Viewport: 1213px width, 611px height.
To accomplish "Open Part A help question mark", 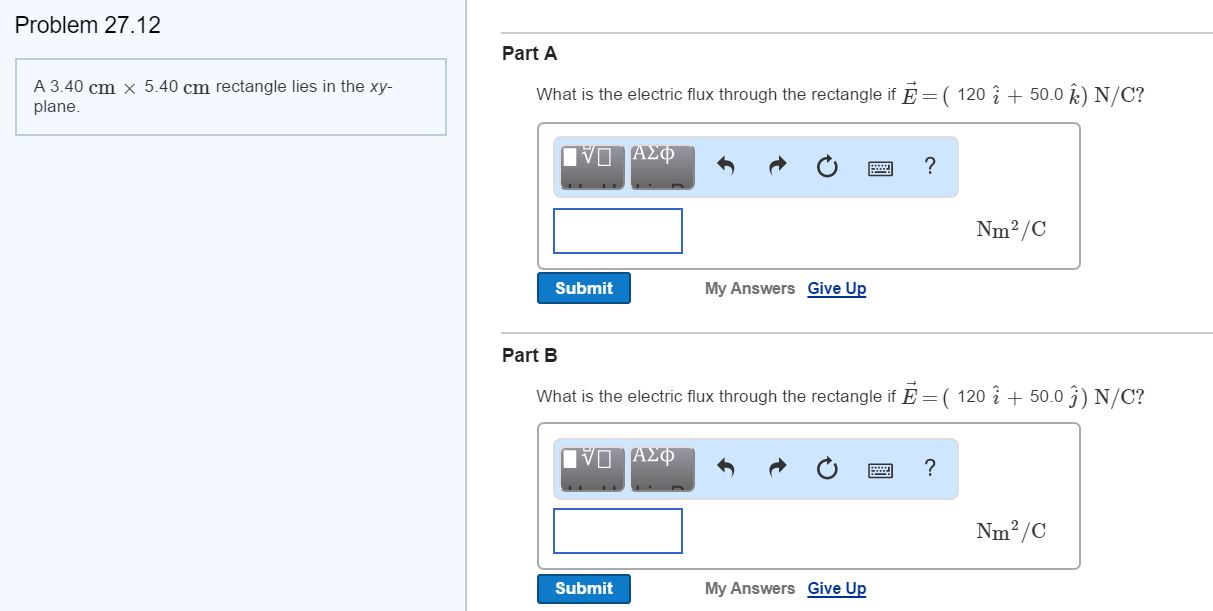I will pos(931,167).
